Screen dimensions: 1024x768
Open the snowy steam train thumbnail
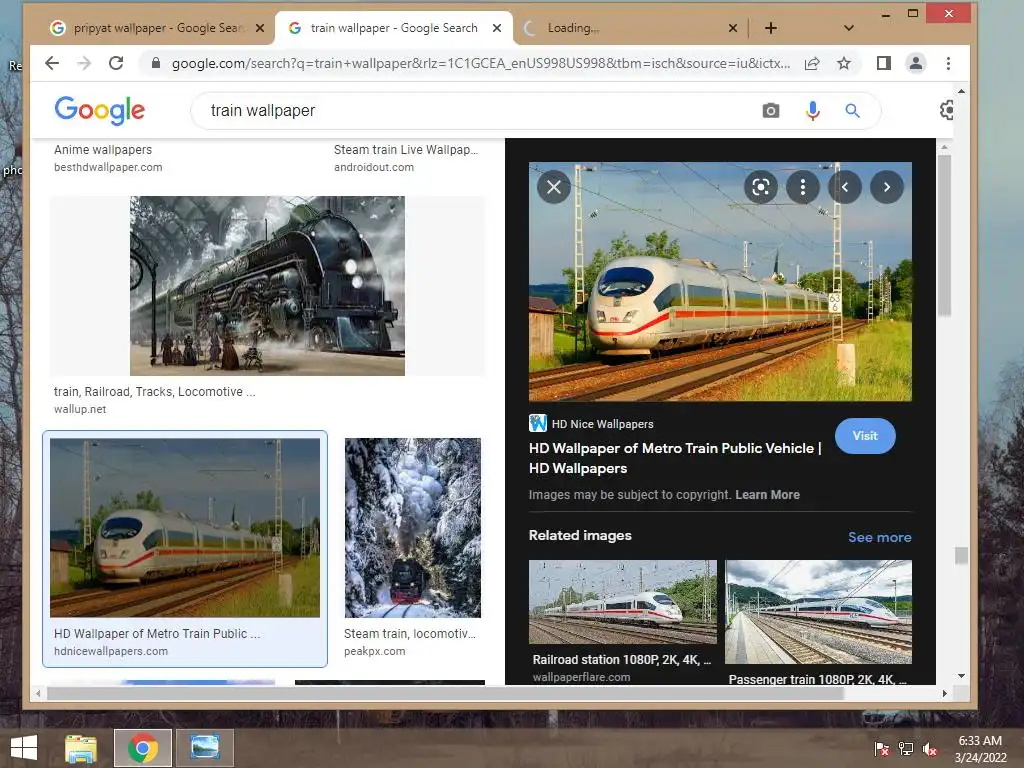[x=413, y=528]
